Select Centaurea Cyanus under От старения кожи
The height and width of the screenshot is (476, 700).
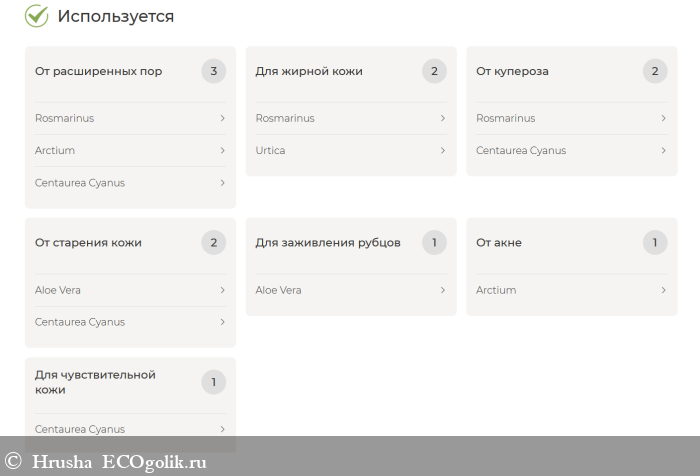(x=80, y=322)
